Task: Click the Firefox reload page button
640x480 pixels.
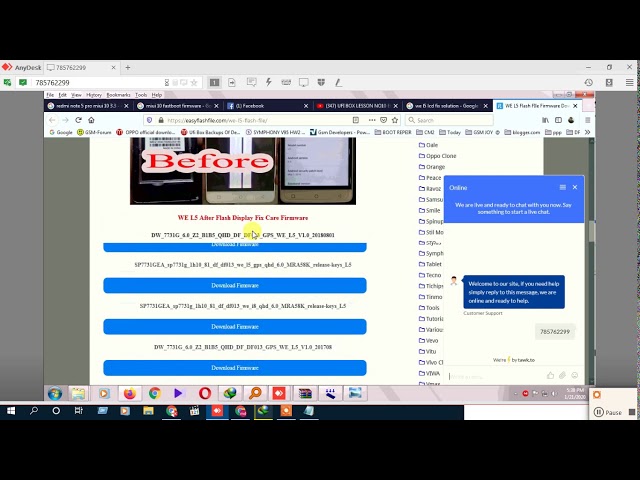Action: pyautogui.click(x=78, y=120)
